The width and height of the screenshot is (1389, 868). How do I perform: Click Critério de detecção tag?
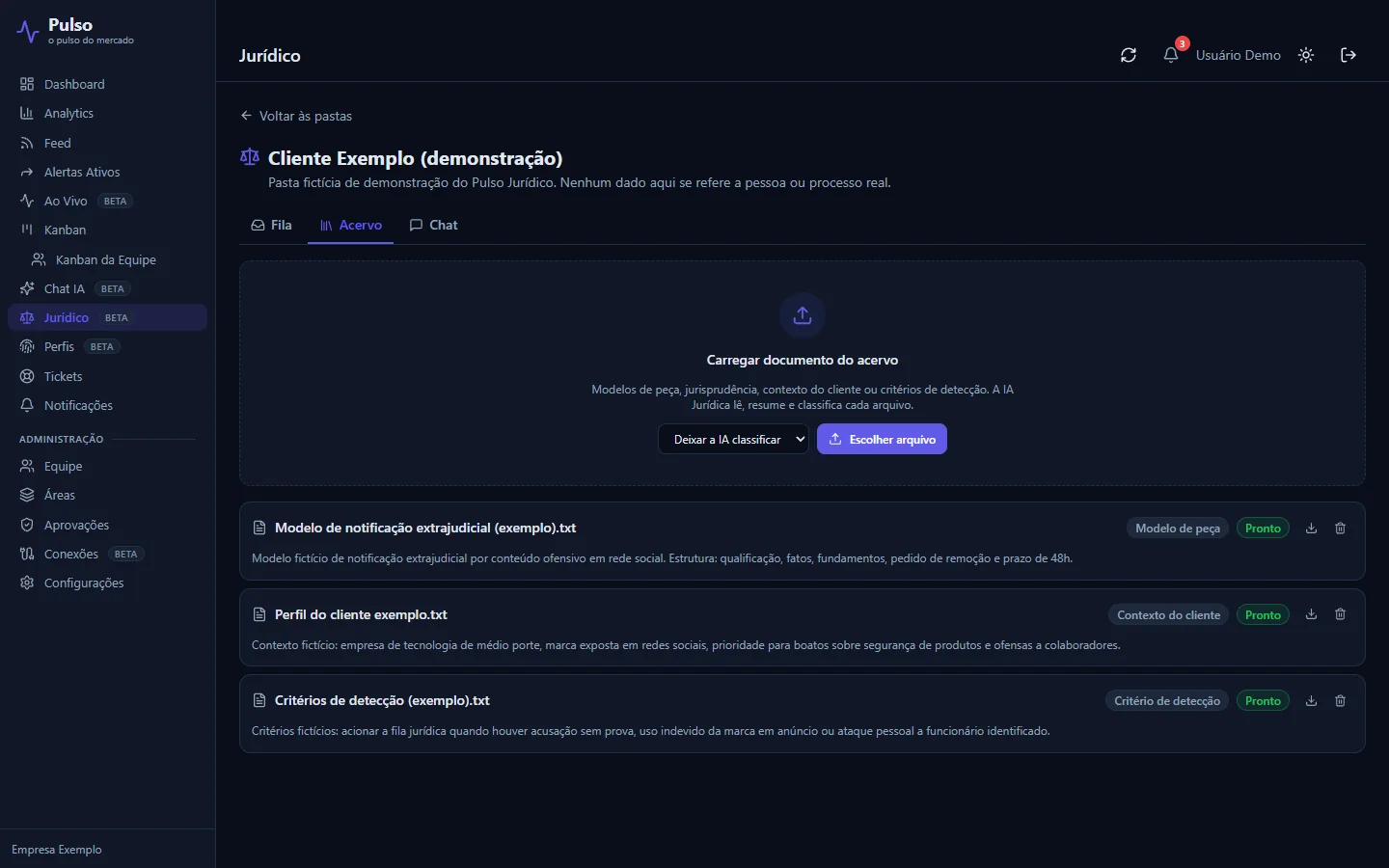(x=1167, y=701)
